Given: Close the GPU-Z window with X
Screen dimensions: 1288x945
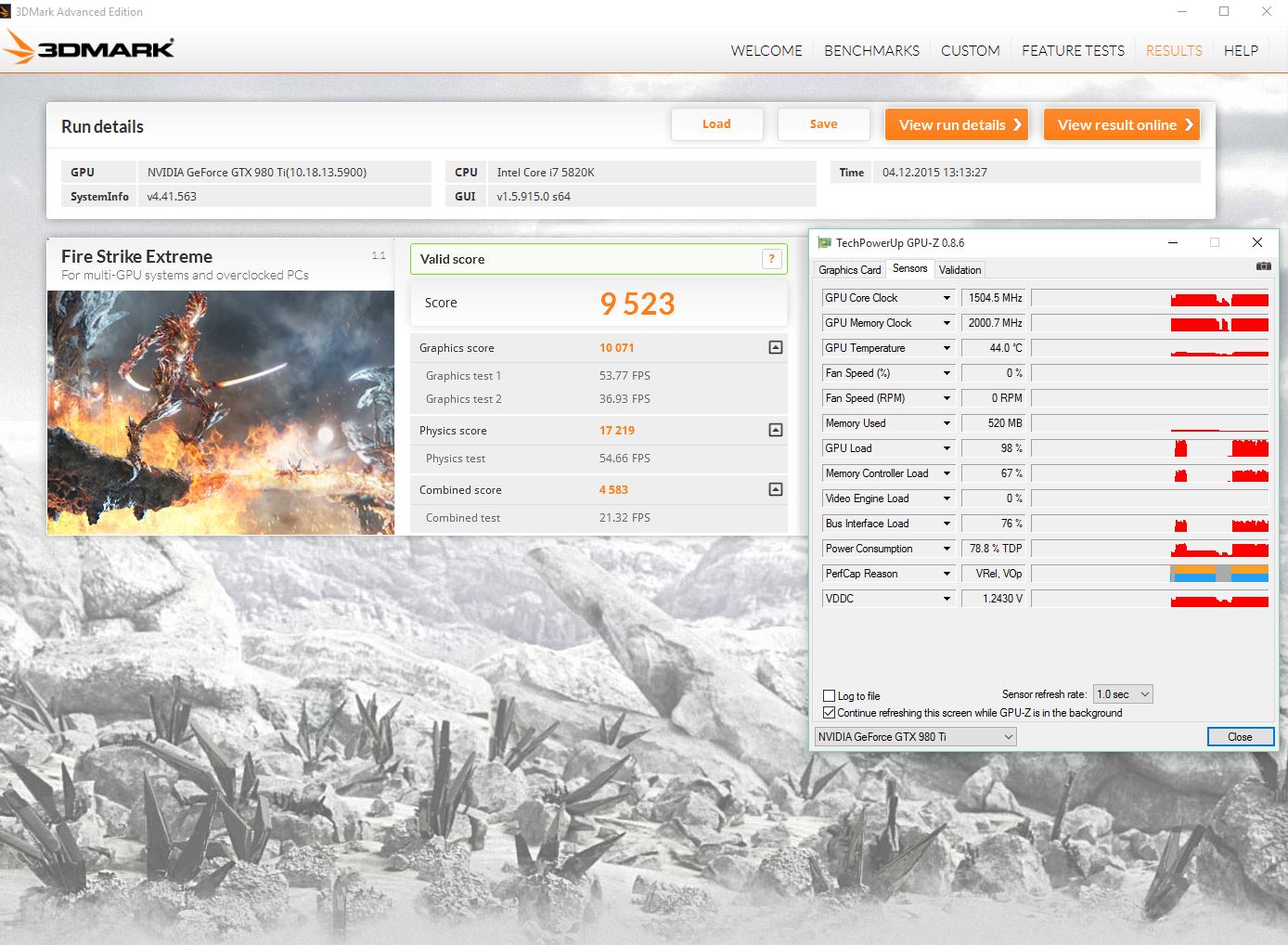Looking at the screenshot, I should tap(1257, 242).
